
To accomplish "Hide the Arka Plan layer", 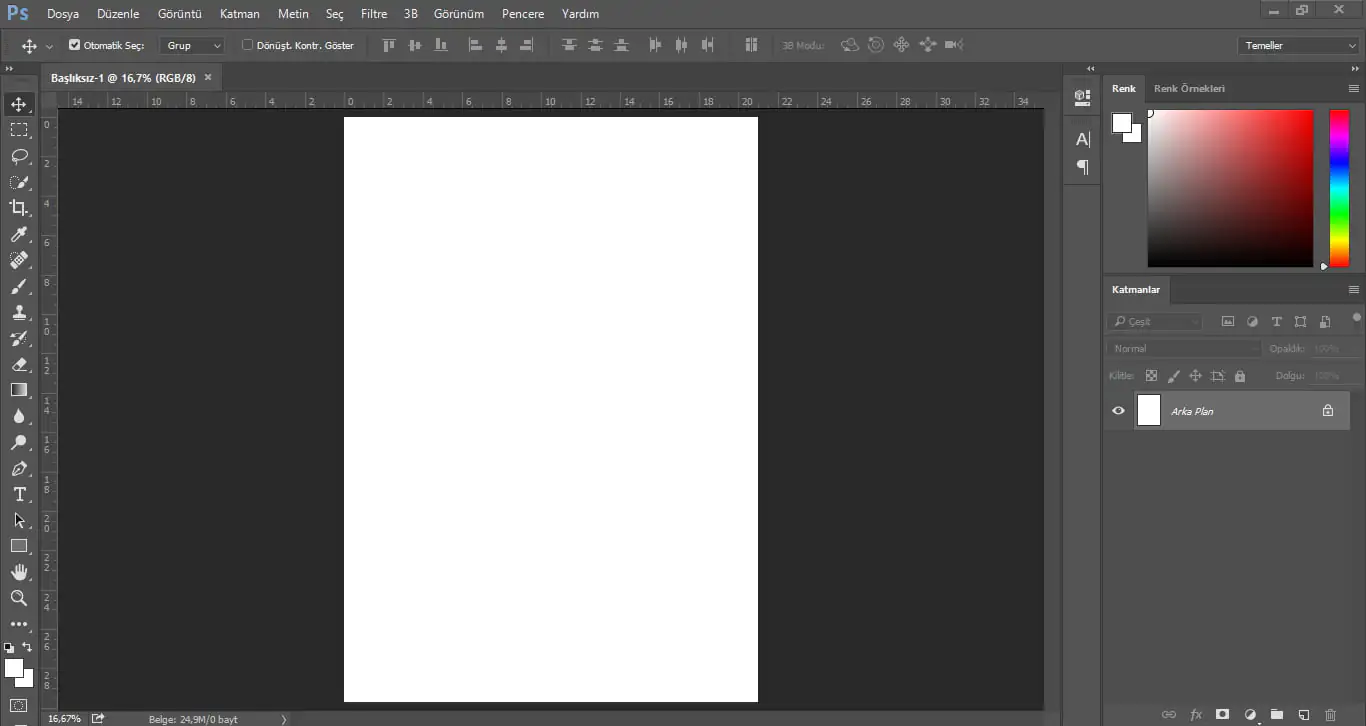I will 1118,411.
